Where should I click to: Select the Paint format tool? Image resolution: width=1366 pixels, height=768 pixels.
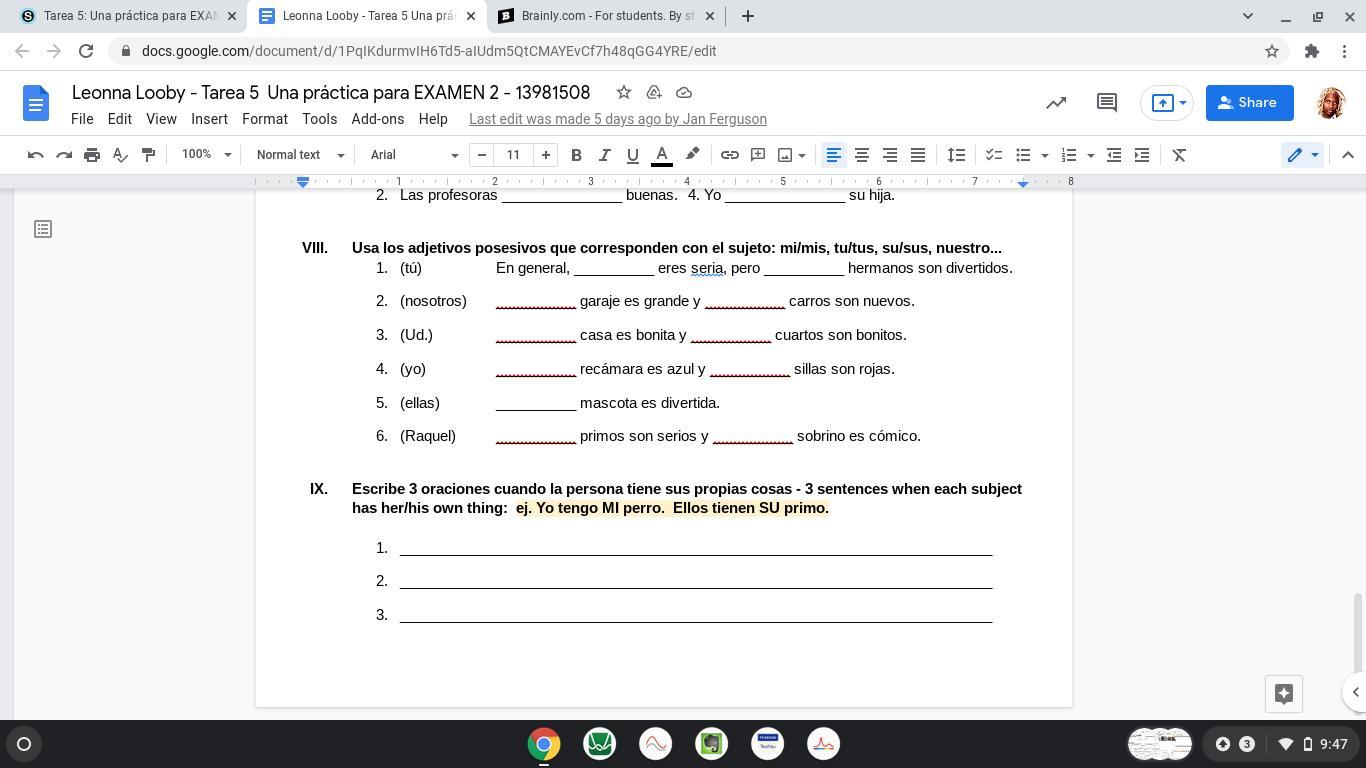click(148, 155)
